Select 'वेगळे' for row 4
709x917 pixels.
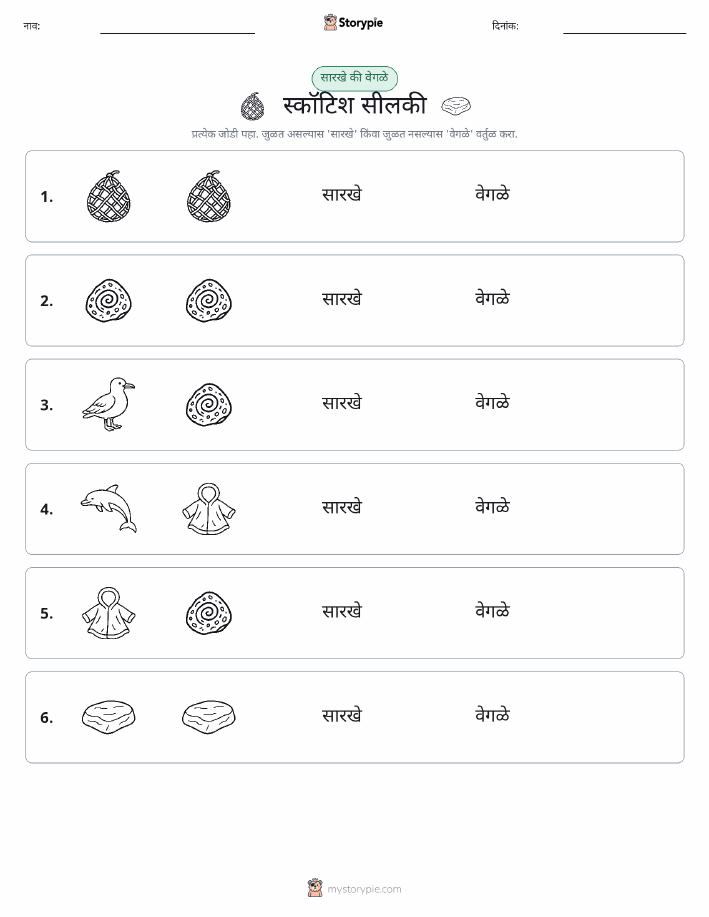tap(493, 506)
